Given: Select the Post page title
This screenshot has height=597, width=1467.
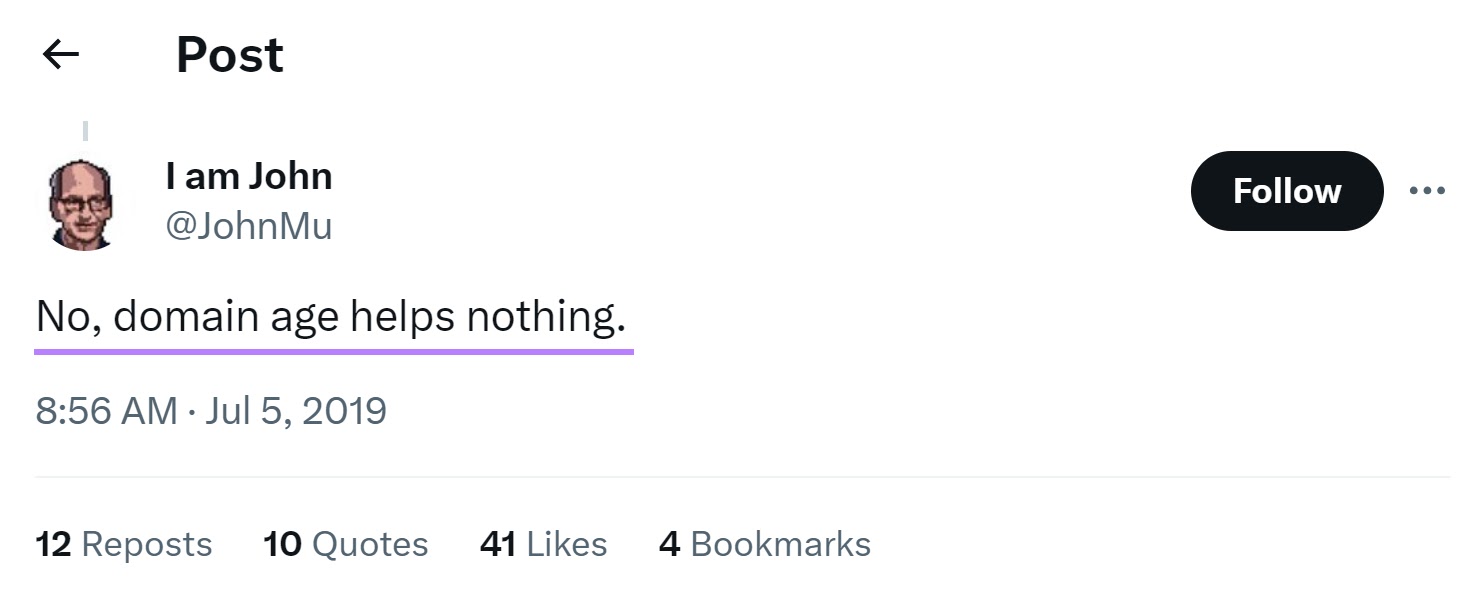Looking at the screenshot, I should pyautogui.click(x=228, y=55).
